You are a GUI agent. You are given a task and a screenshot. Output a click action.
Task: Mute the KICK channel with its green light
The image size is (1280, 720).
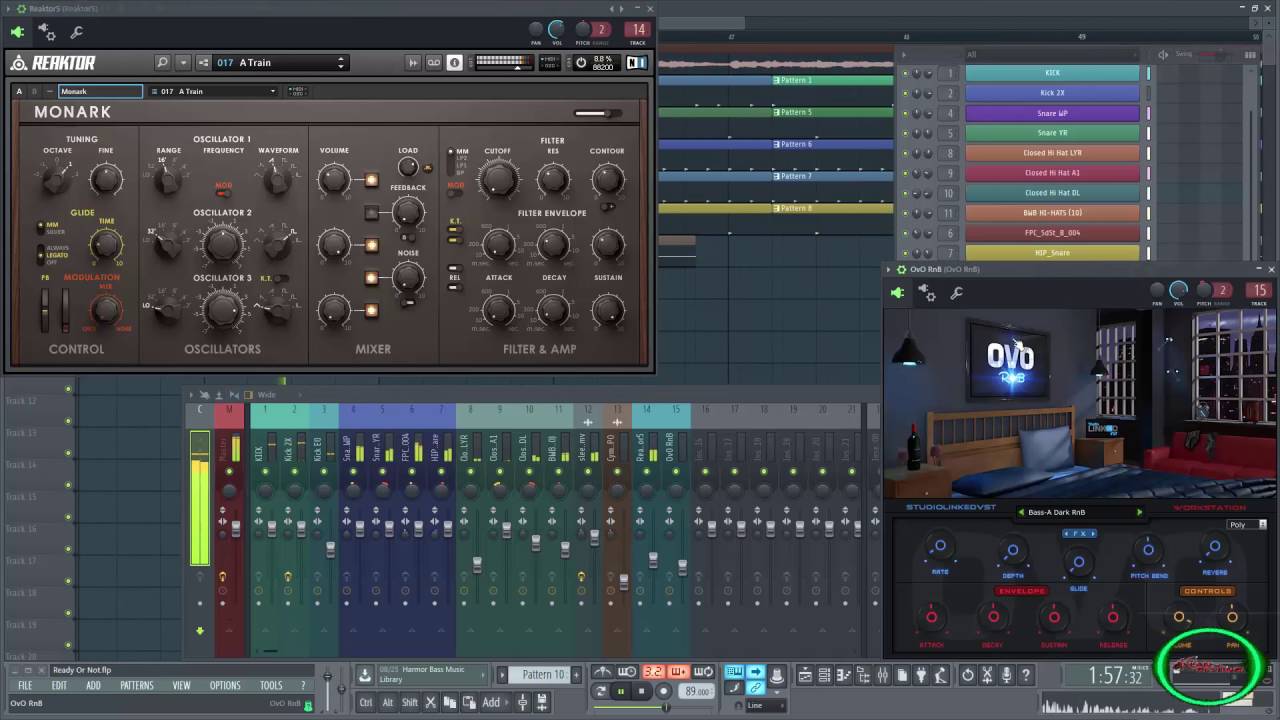pos(906,73)
